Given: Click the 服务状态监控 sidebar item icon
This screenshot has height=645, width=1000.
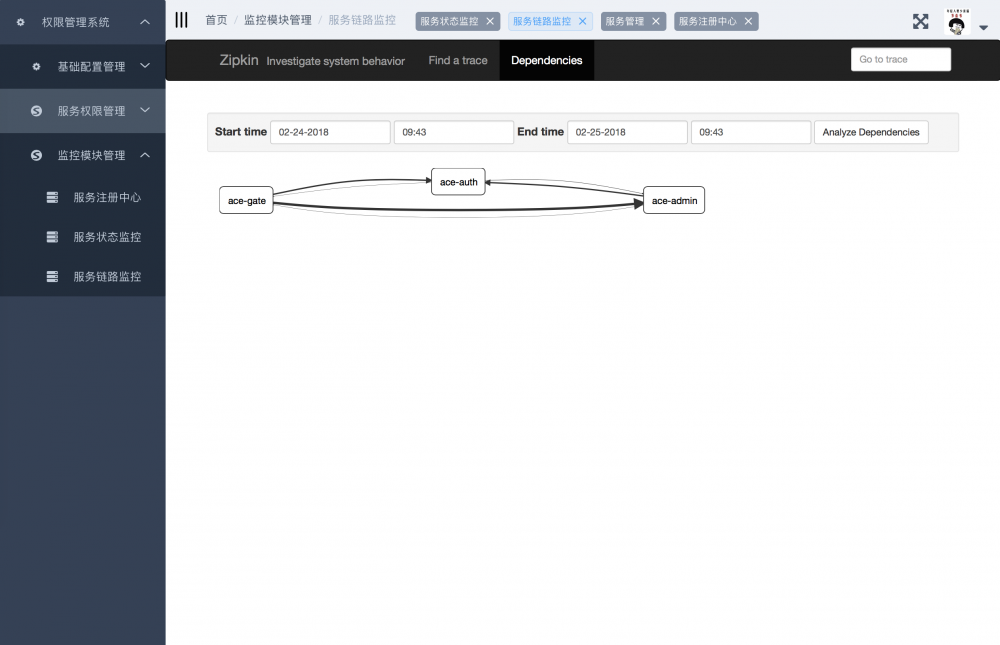Looking at the screenshot, I should pos(52,237).
